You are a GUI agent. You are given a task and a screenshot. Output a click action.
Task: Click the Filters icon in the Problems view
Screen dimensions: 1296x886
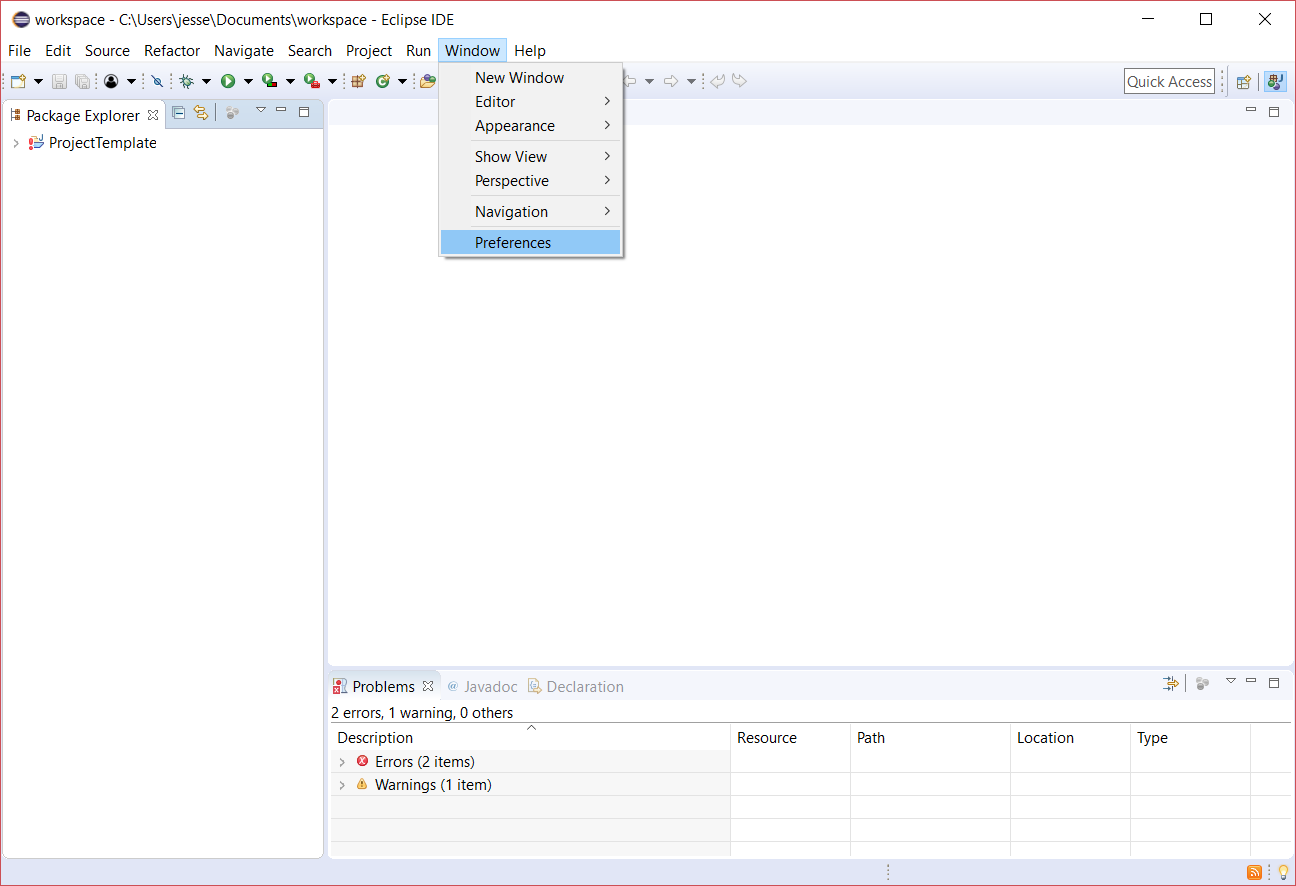1203,683
